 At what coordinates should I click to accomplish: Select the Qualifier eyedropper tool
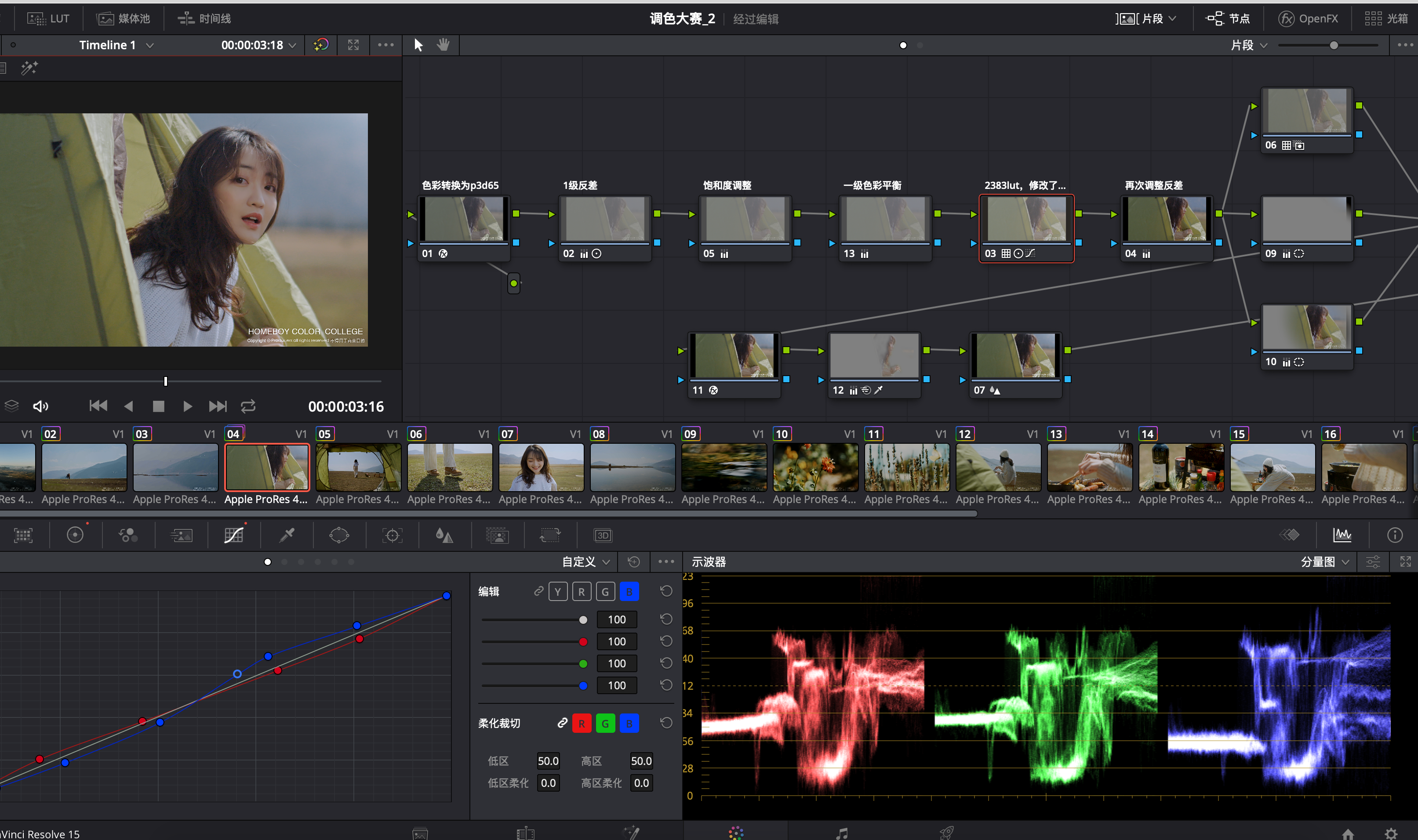[287, 535]
